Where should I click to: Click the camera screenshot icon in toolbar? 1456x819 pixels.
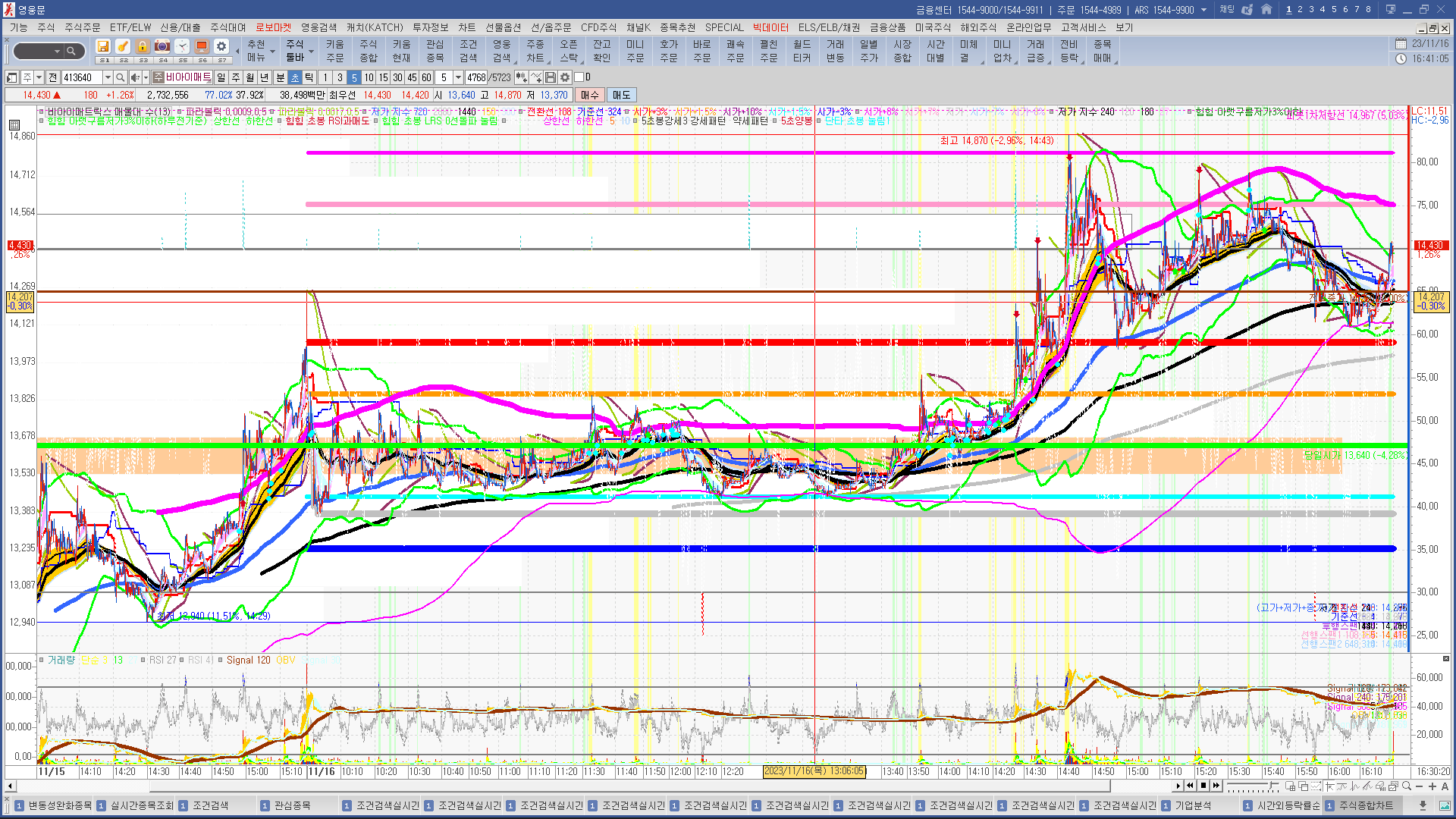click(x=162, y=46)
